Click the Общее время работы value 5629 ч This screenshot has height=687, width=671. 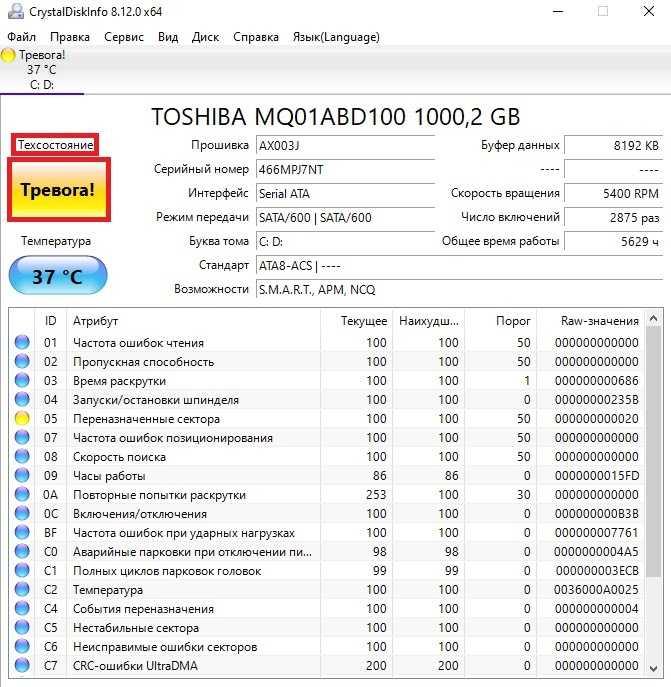(613, 241)
